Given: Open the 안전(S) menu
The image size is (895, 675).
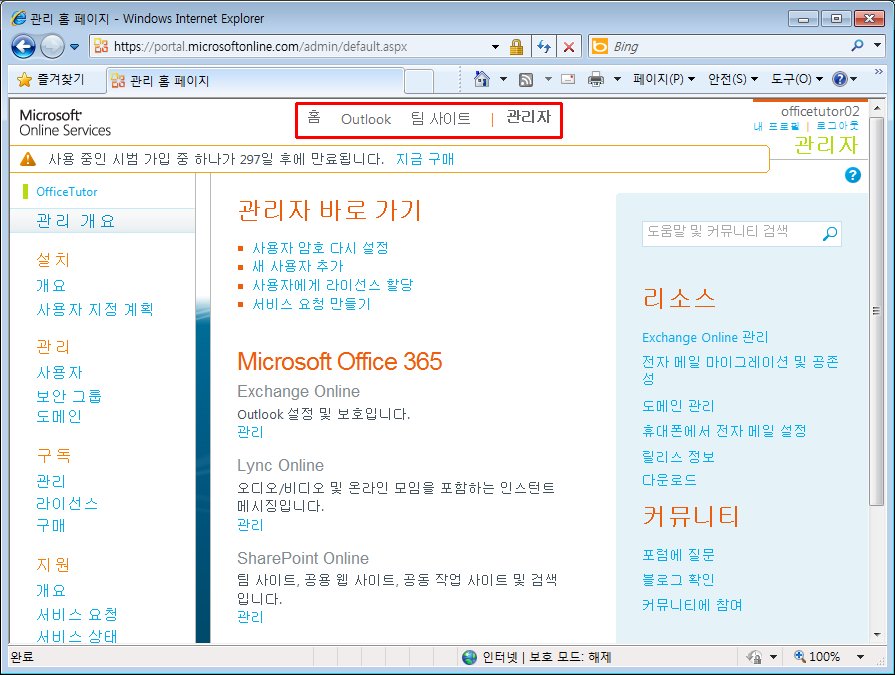Looking at the screenshot, I should click(732, 79).
